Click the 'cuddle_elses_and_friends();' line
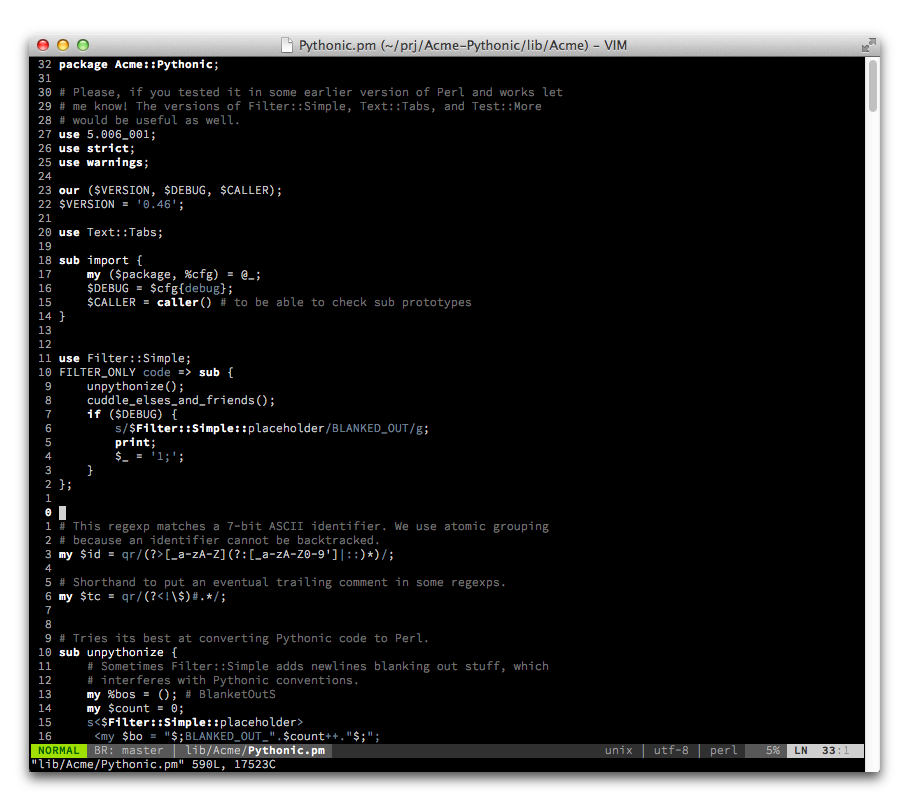The height and width of the screenshot is (807, 909). pyautogui.click(x=181, y=400)
